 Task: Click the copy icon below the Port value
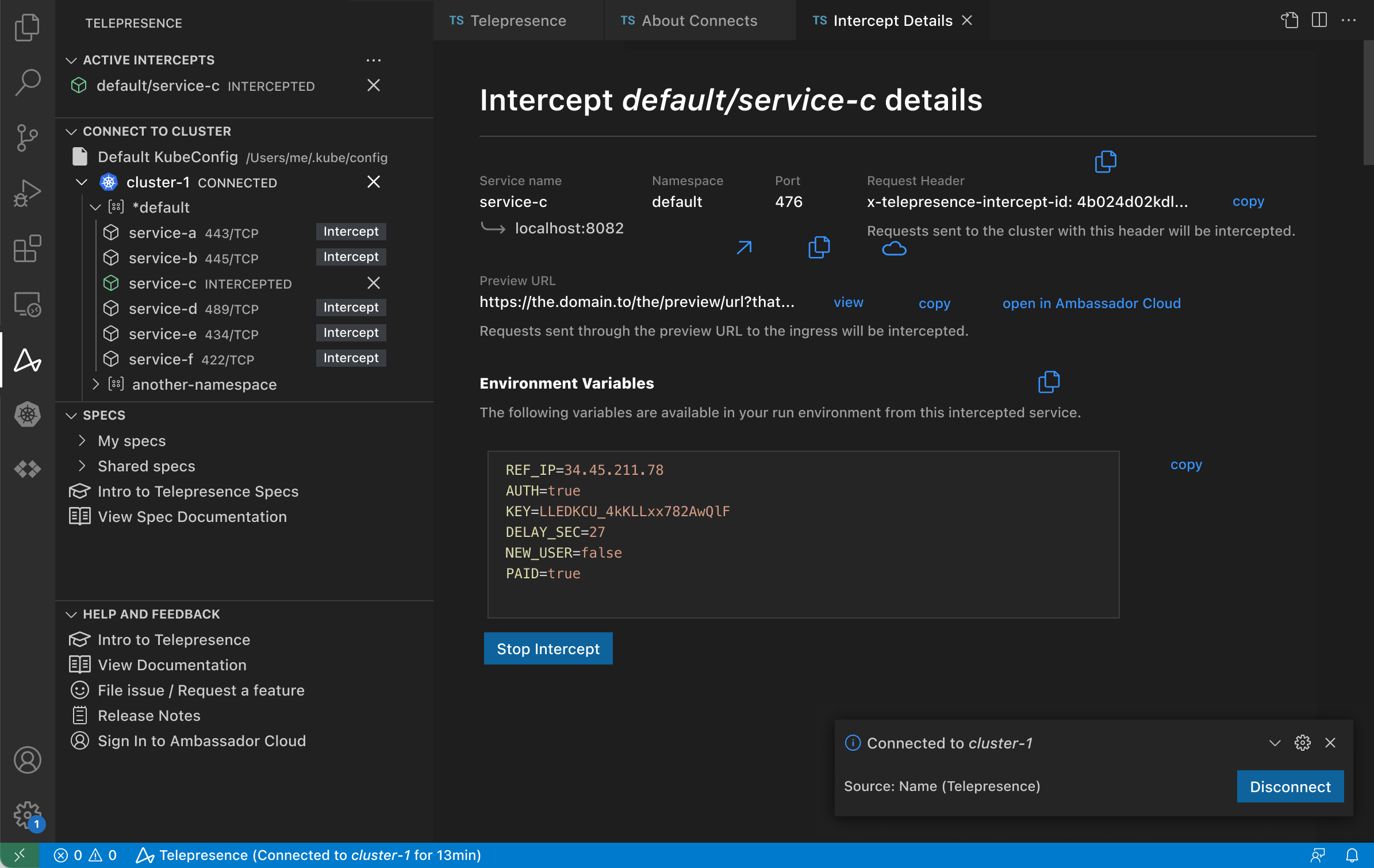[x=819, y=247]
